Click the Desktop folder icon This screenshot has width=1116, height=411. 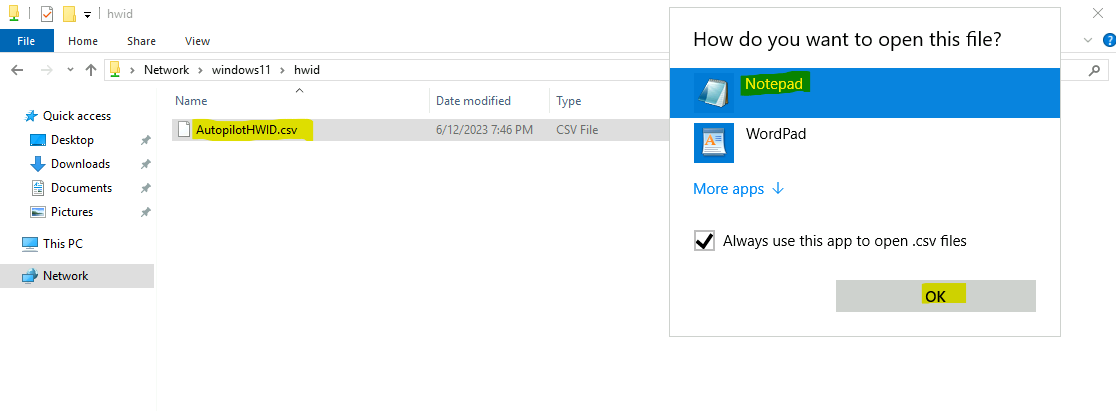(x=38, y=140)
